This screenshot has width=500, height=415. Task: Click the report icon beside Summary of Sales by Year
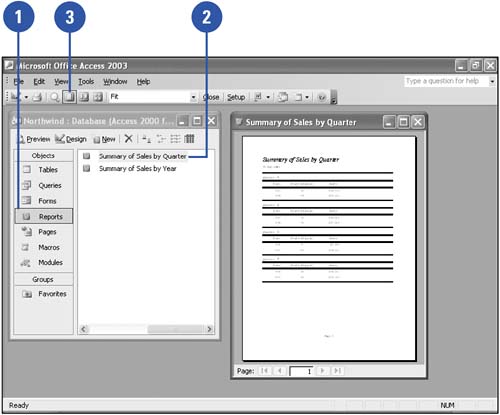[x=87, y=168]
